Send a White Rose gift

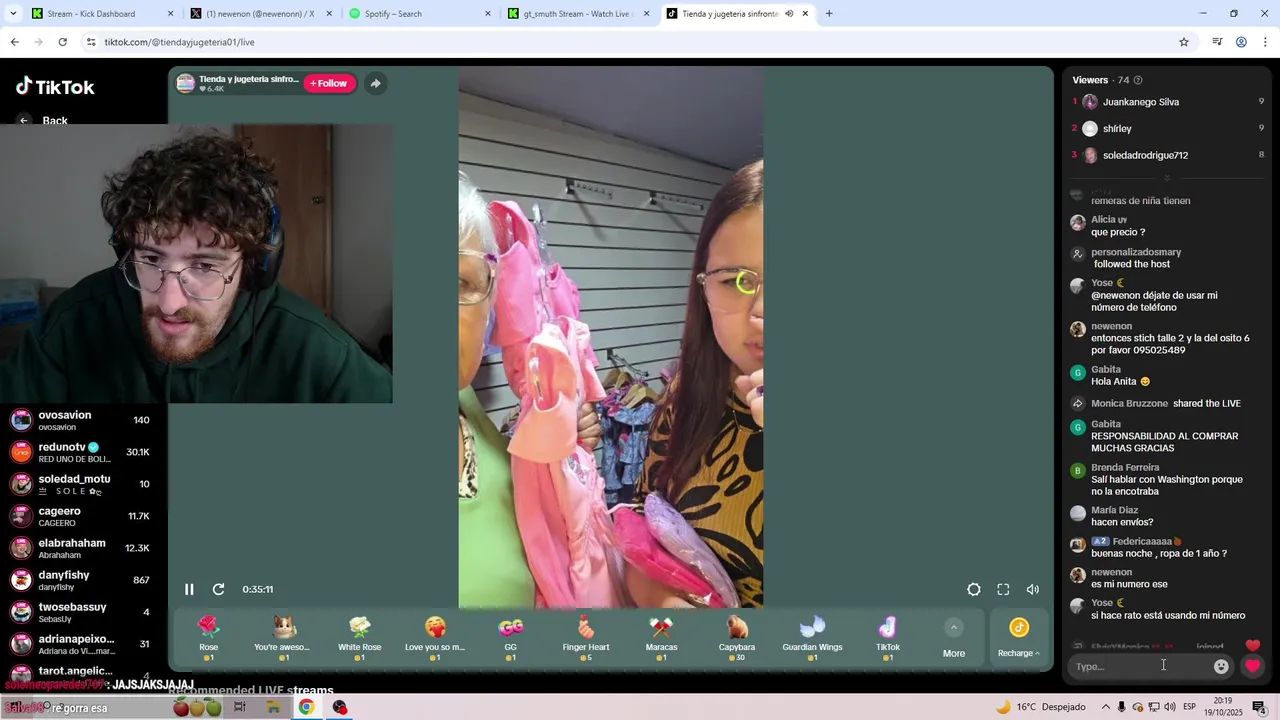coord(360,637)
